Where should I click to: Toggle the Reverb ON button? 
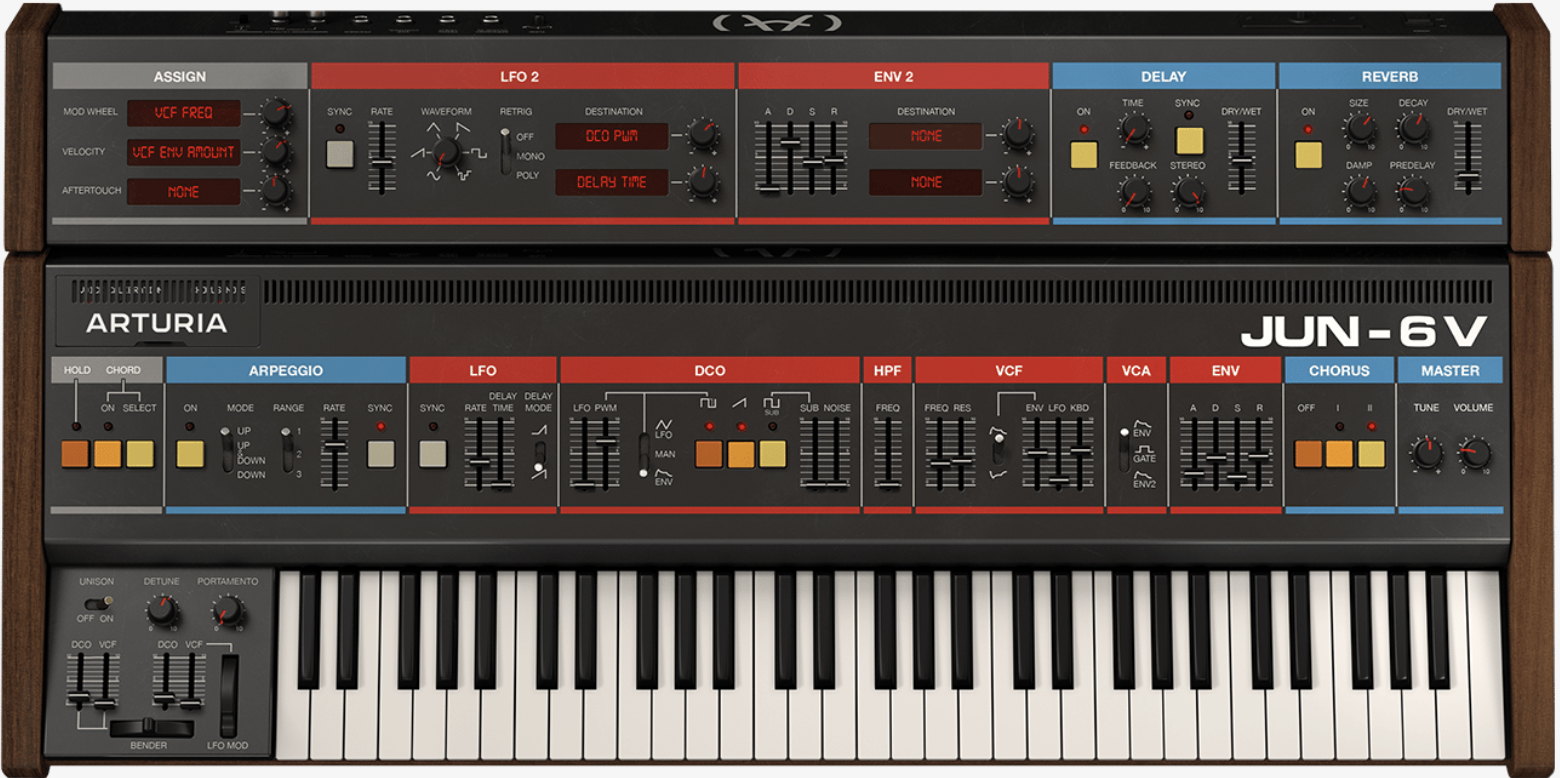pyautogui.click(x=1308, y=155)
